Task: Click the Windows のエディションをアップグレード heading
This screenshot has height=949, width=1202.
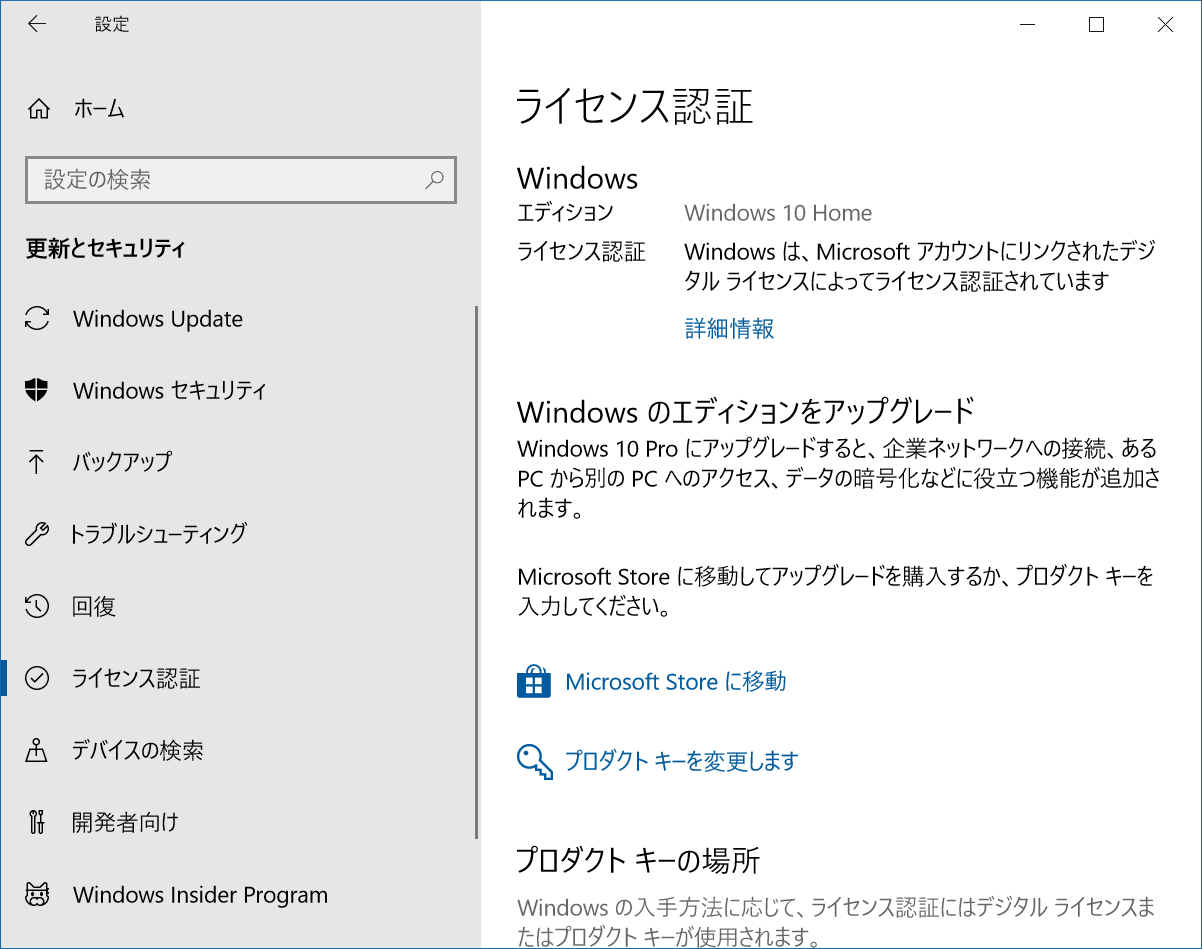Action: (x=746, y=411)
